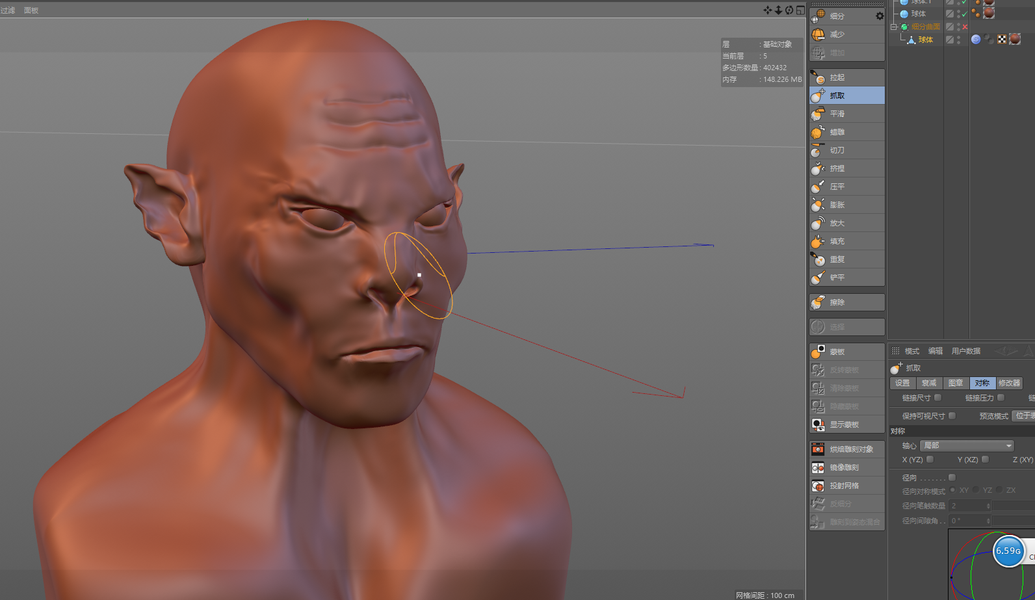The width and height of the screenshot is (1035, 600).
Task: Toggle the green check on 球体 row
Action: point(964,13)
